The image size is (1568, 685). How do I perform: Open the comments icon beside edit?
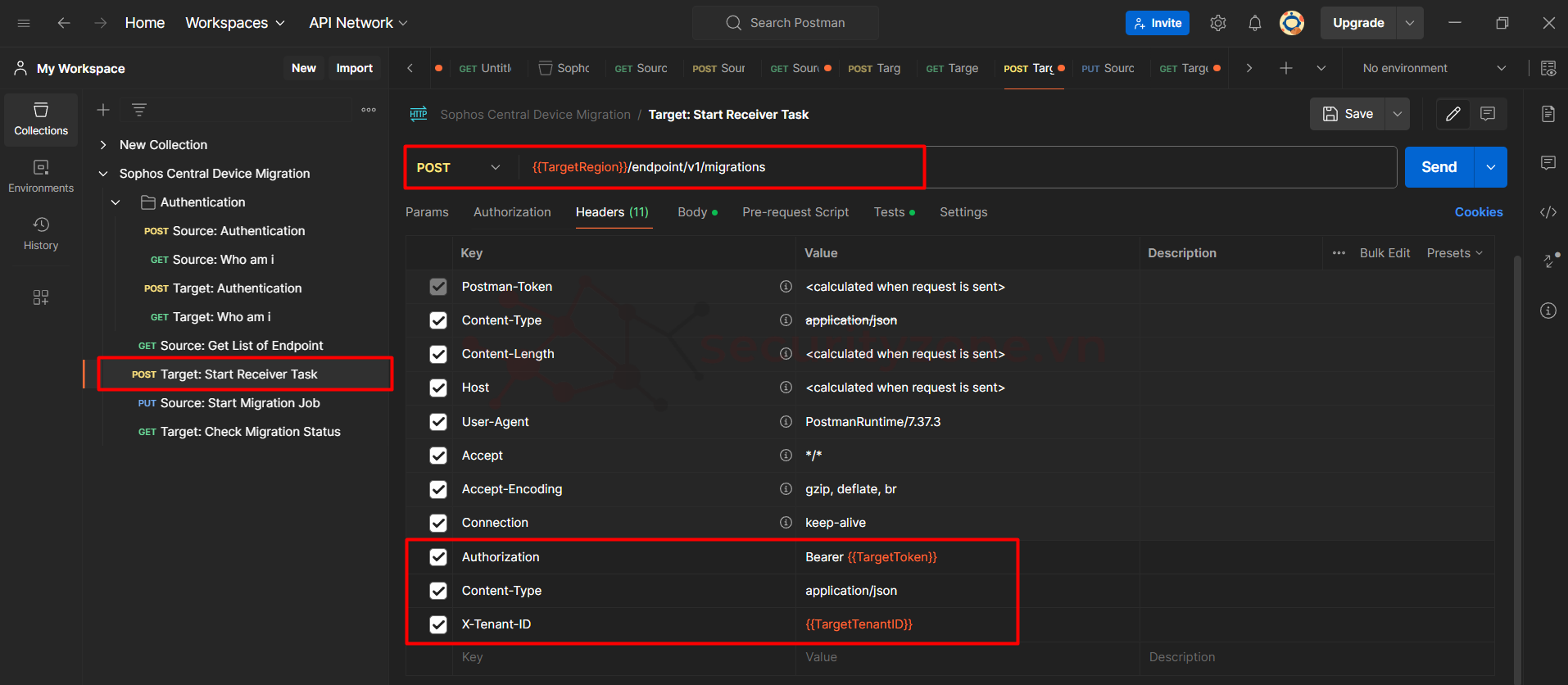[1488, 114]
